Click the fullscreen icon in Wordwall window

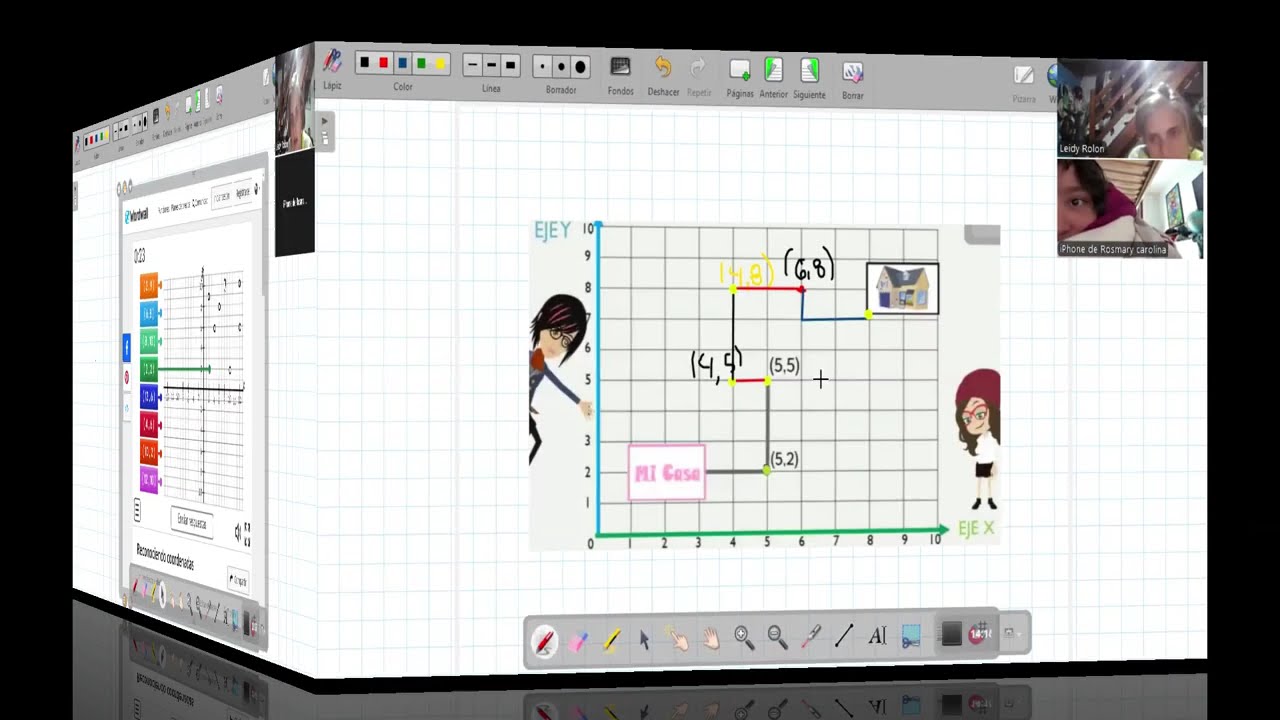pyautogui.click(x=247, y=534)
